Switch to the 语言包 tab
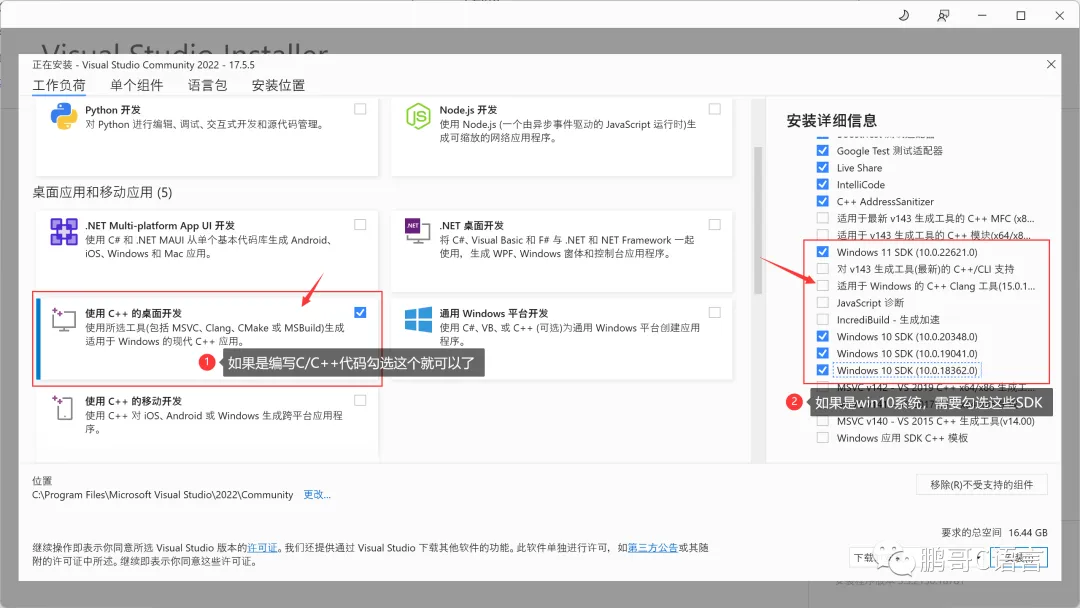This screenshot has height=608, width=1080. [x=207, y=85]
